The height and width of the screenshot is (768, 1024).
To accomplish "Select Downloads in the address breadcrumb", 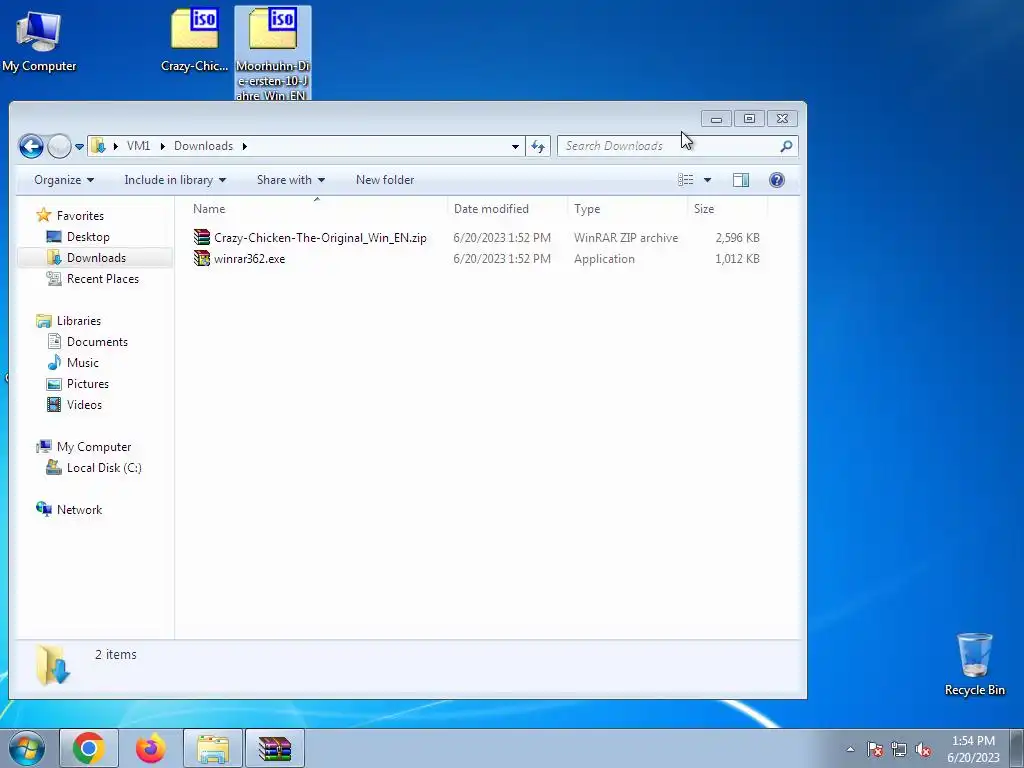I will pyautogui.click(x=203, y=146).
